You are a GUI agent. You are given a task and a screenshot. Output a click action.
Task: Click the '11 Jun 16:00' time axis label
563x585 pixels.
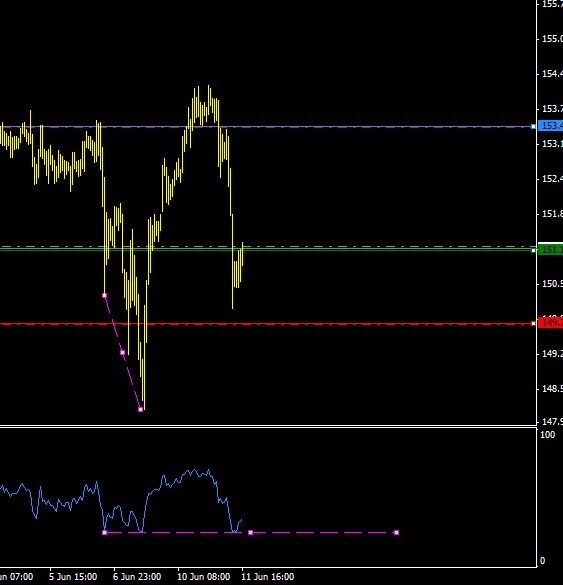(x=268, y=577)
